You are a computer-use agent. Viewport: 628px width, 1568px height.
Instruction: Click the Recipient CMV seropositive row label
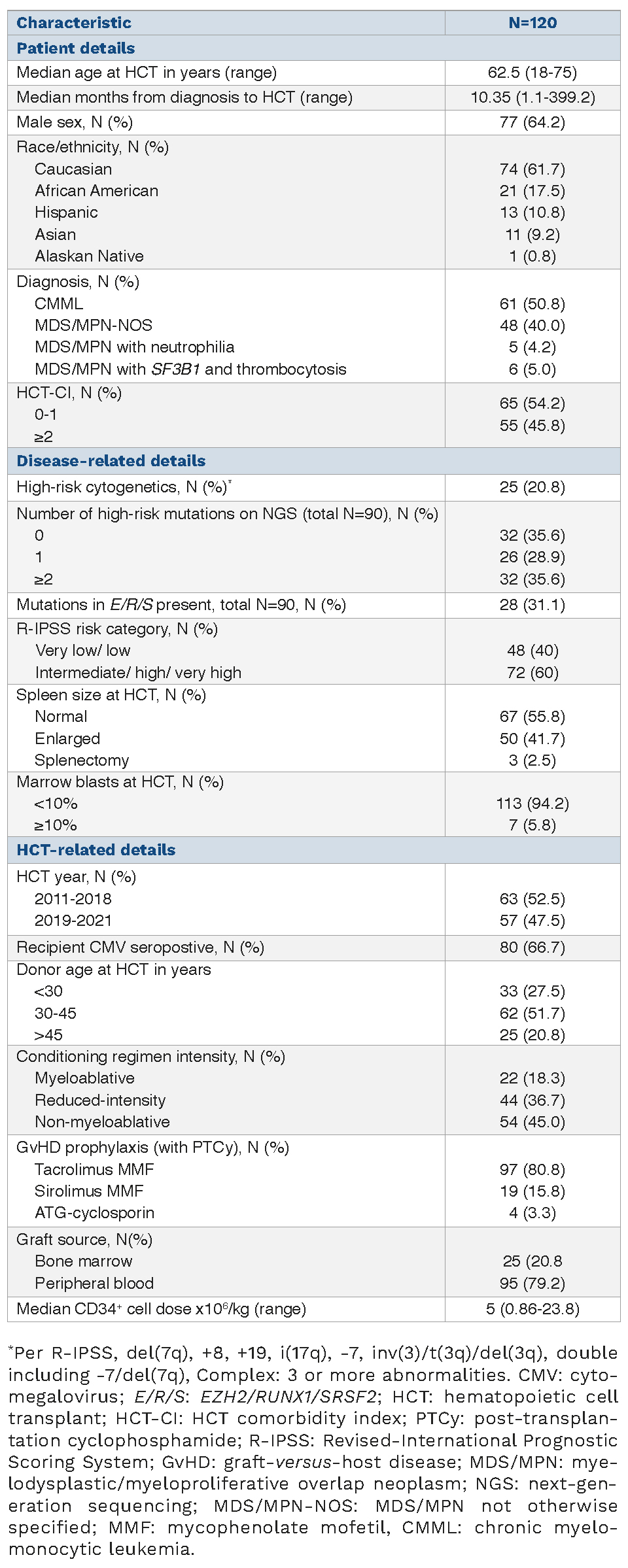click(x=140, y=947)
